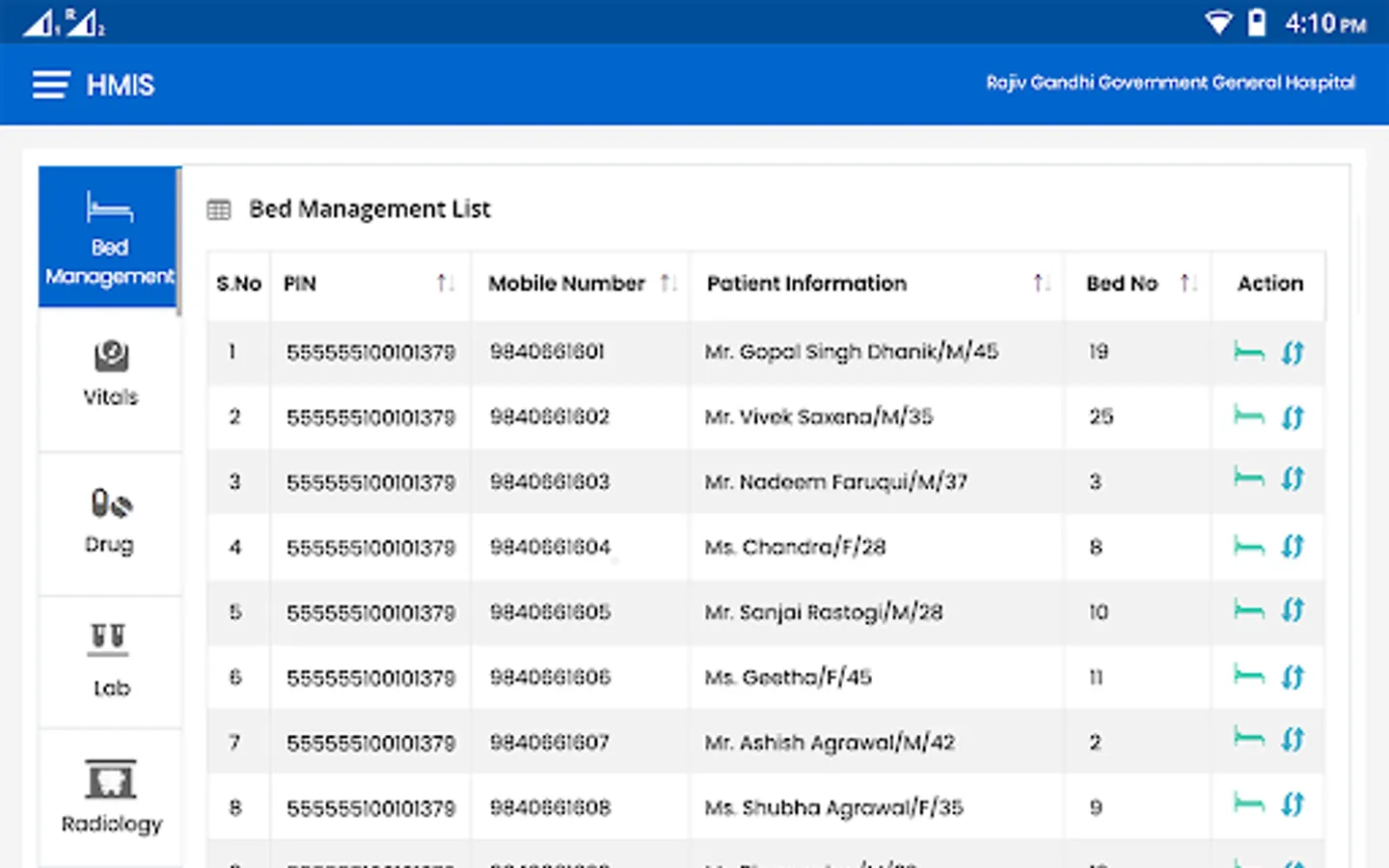Click bed icon for Nadeem Faruqui row
Image resolution: width=1389 pixels, height=868 pixels.
tap(1248, 478)
